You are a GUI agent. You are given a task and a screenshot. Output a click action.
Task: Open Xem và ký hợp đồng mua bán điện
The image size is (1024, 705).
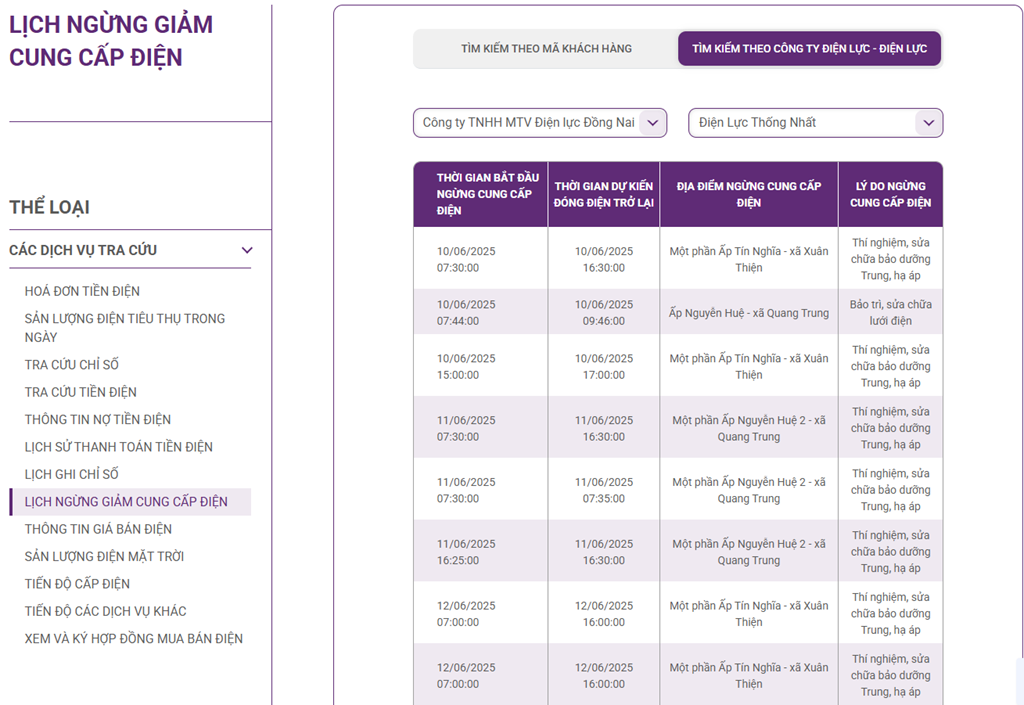click(134, 638)
